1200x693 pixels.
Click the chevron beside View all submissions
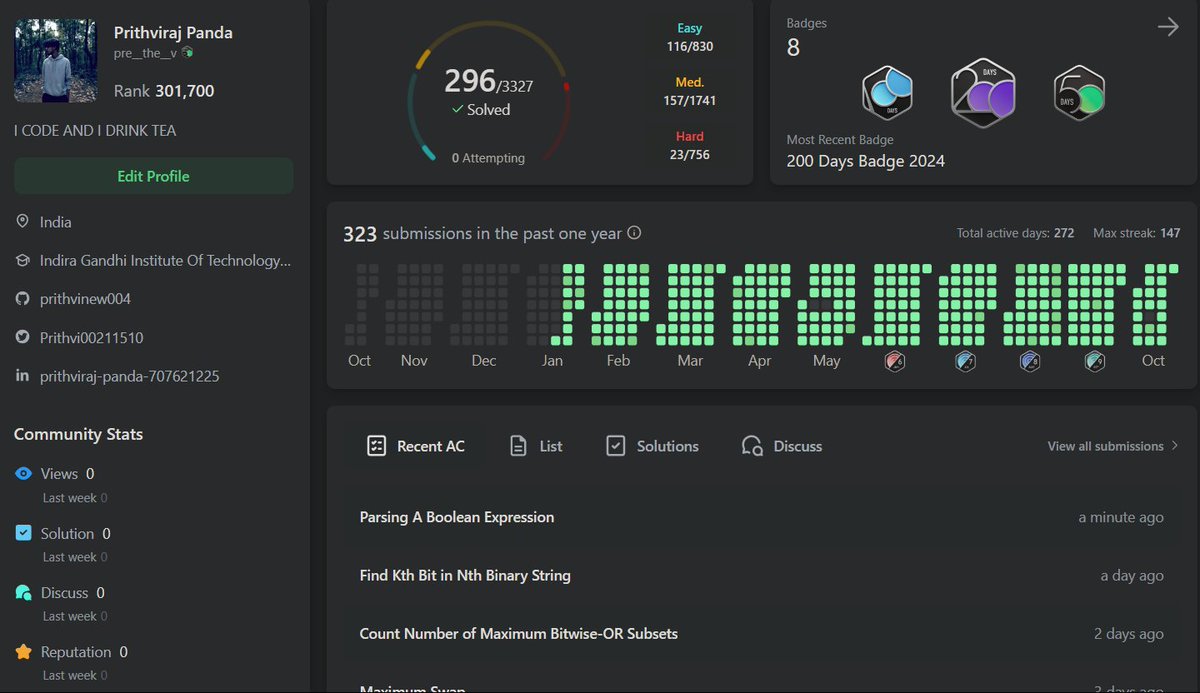[x=1174, y=446]
